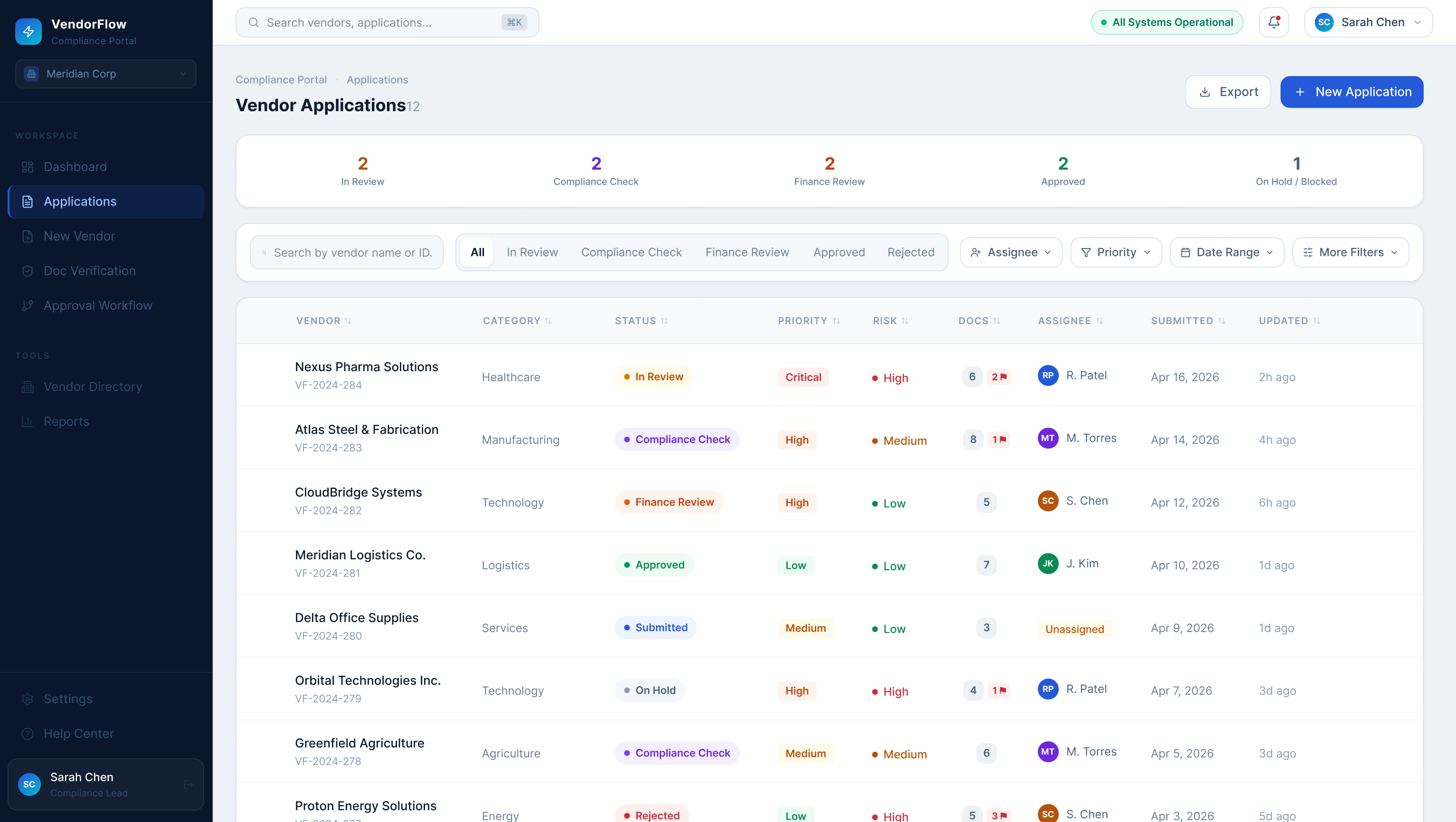
Task: Click the Finance Review badge for CloudBridge Systems
Action: (669, 502)
